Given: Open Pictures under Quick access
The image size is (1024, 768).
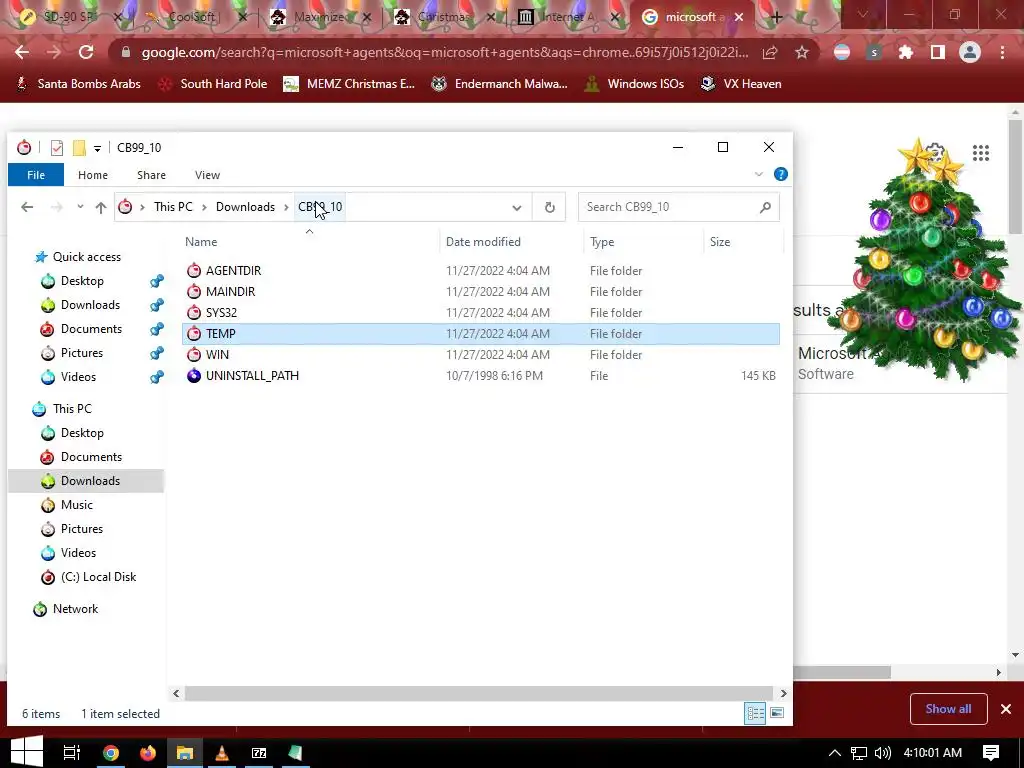Looking at the screenshot, I should tap(82, 353).
